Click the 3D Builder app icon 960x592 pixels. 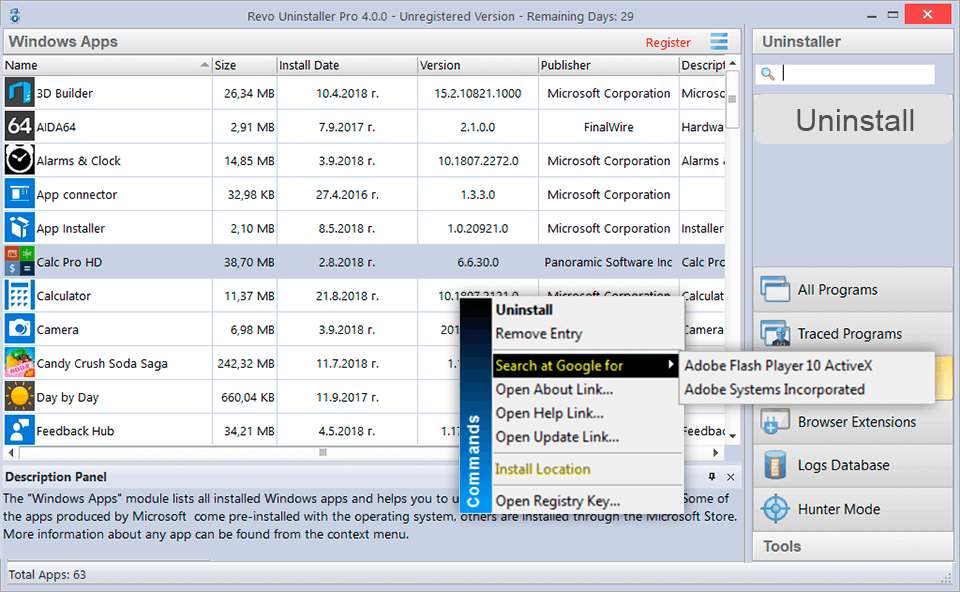[19, 93]
